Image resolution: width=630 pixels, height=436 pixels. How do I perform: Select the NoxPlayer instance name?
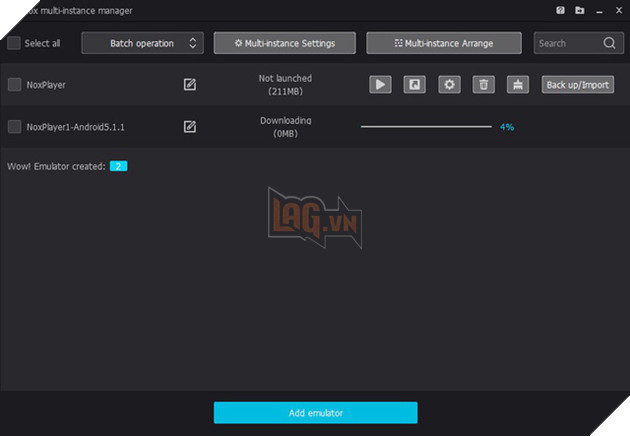46,85
